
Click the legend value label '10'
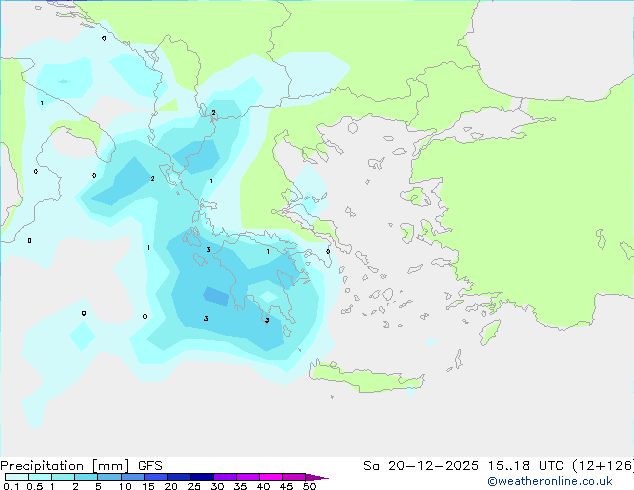pos(125,486)
